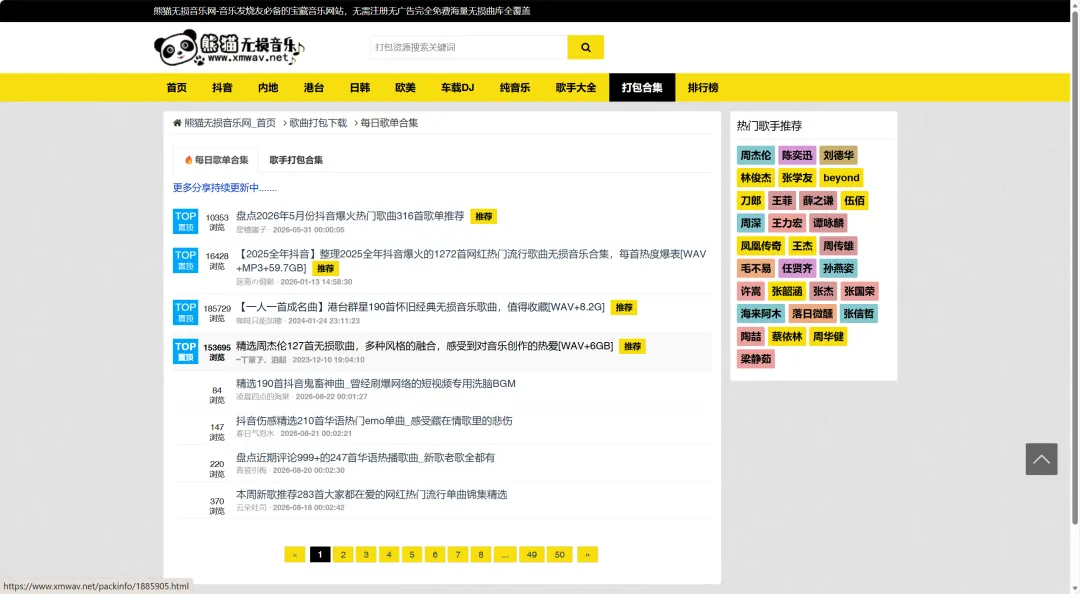Viewport: 1080px width, 594px height.
Task: Open the 日韩 nav item
Action: point(360,88)
